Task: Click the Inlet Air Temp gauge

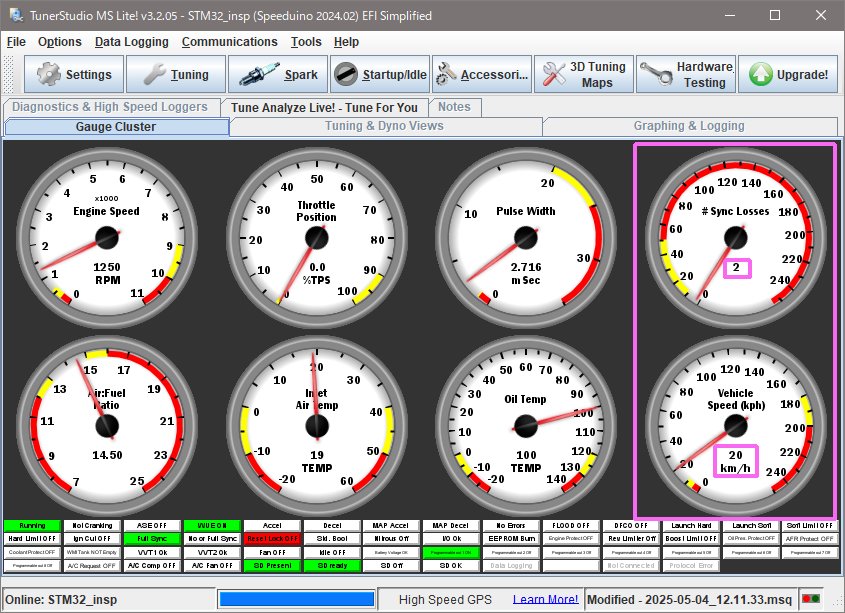Action: click(x=316, y=426)
